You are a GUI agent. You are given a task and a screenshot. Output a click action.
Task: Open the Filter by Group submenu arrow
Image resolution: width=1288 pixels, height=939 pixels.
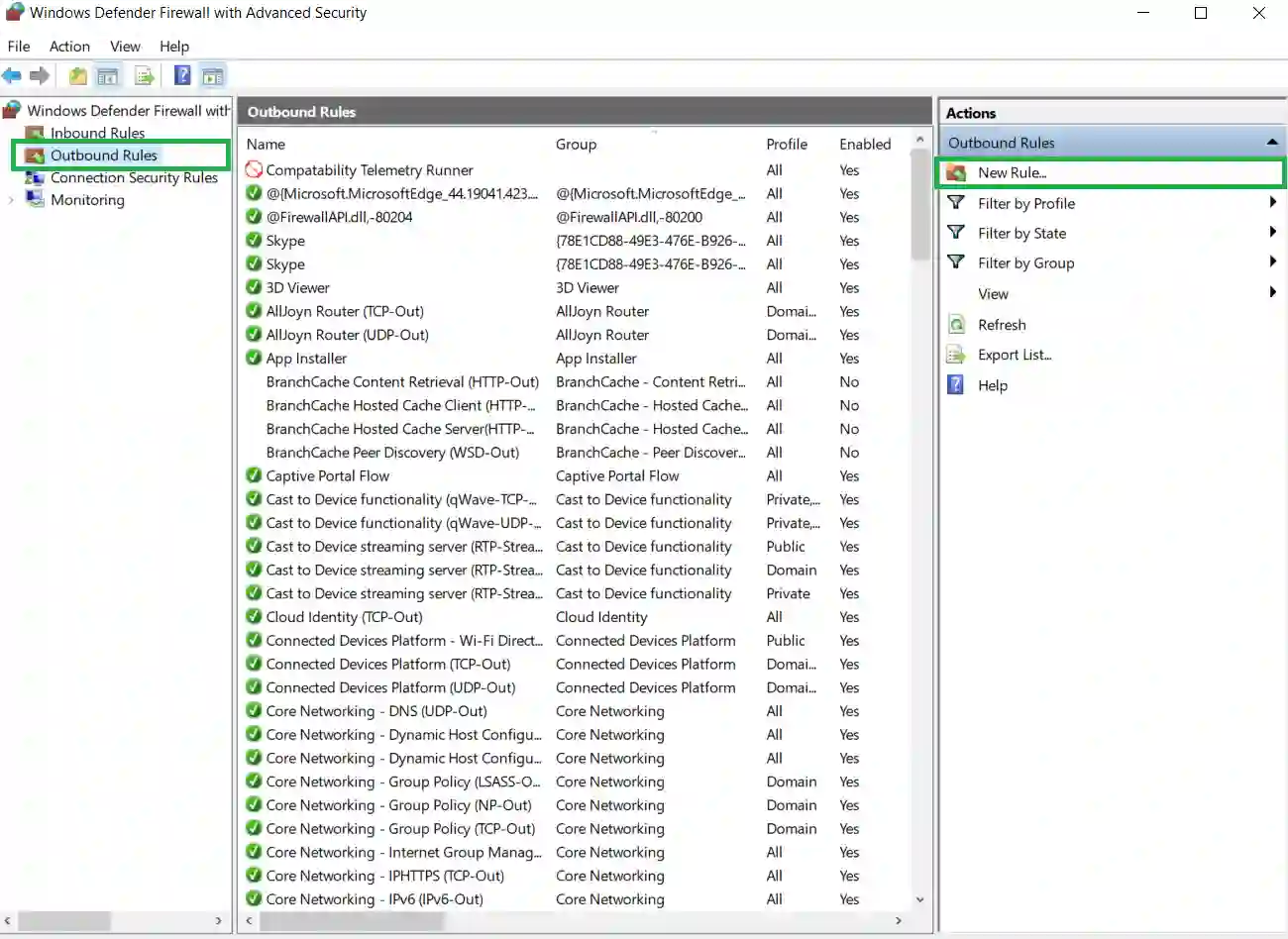[1273, 262]
